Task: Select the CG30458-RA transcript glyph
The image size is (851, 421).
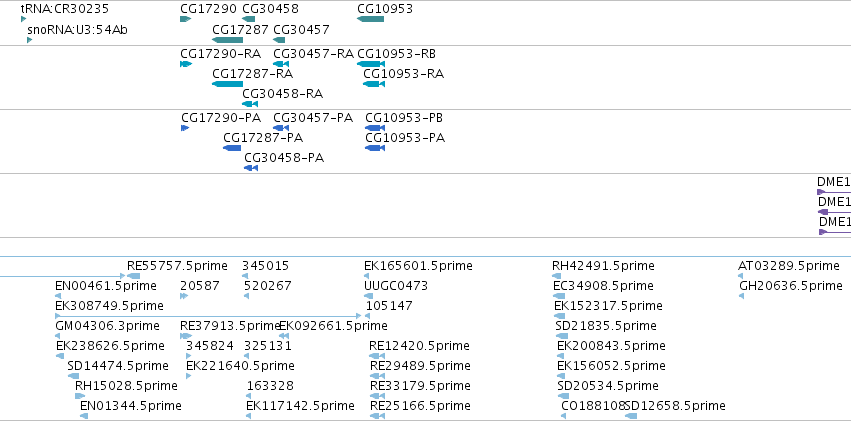Action: tap(250, 104)
